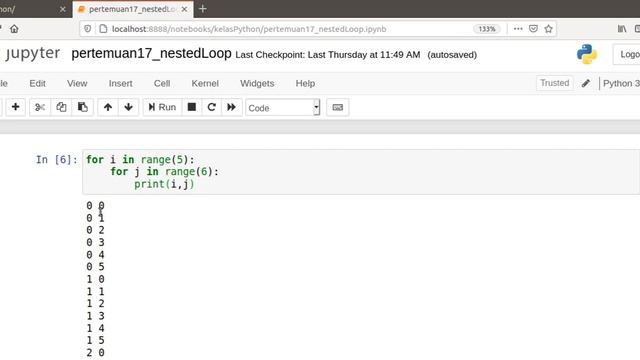Open the Widgets menu
The image size is (640, 360).
257,83
